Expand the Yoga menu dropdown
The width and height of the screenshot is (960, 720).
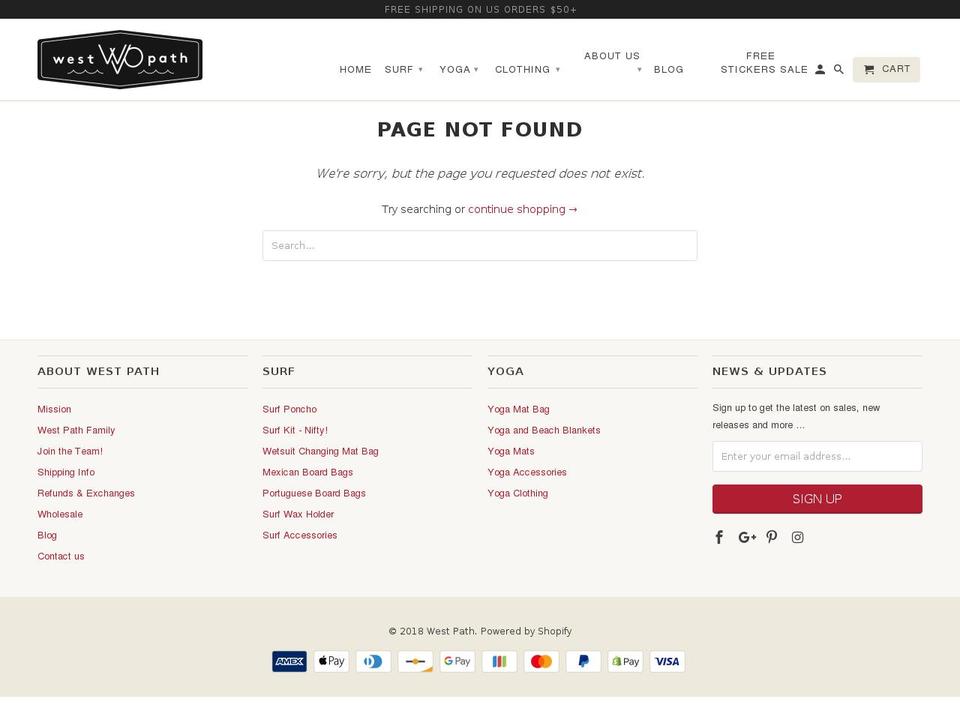(x=459, y=70)
